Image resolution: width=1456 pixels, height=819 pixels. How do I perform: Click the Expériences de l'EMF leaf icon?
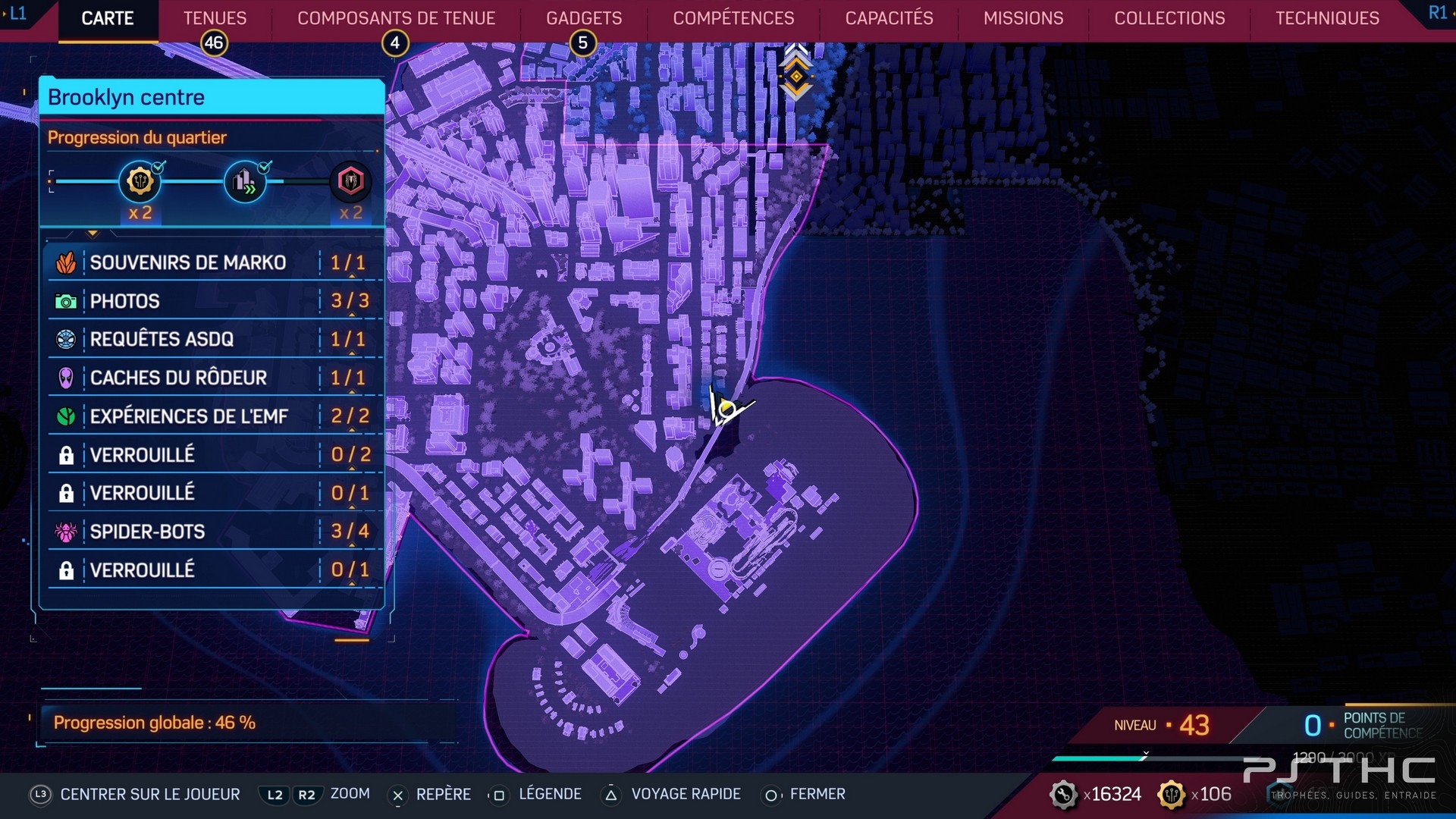(66, 416)
